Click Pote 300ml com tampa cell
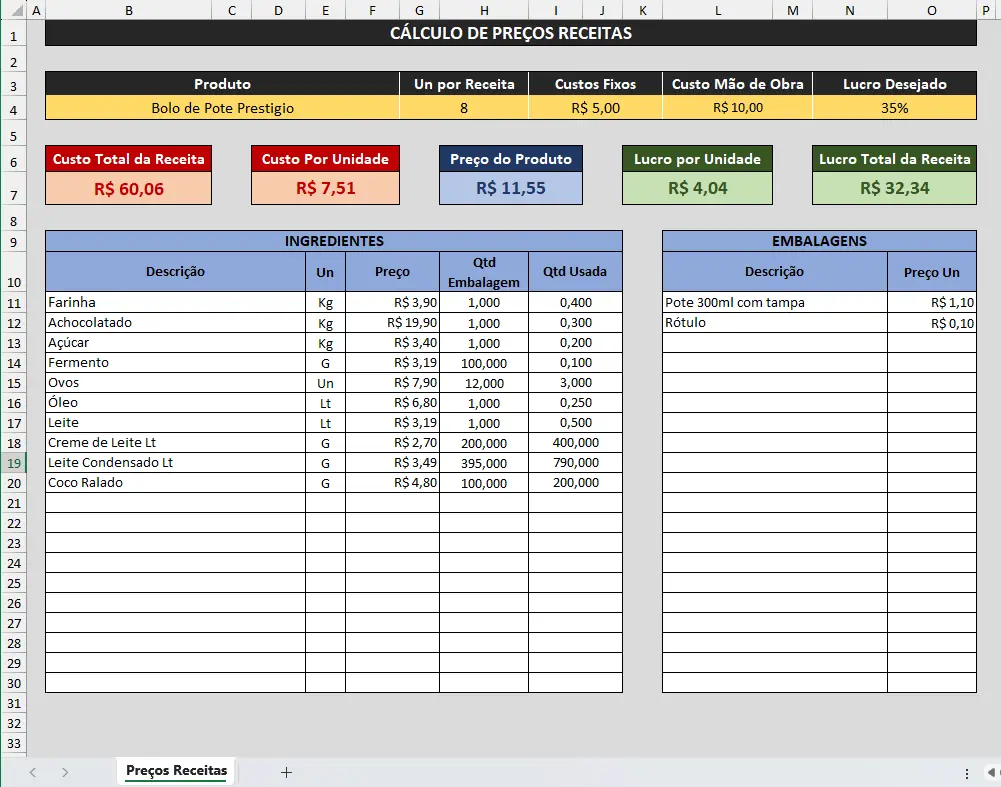Image resolution: width=1001 pixels, height=787 pixels. coord(774,303)
